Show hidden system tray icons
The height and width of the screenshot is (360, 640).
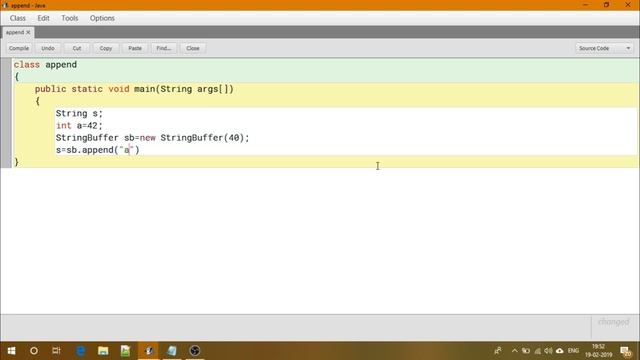point(515,351)
